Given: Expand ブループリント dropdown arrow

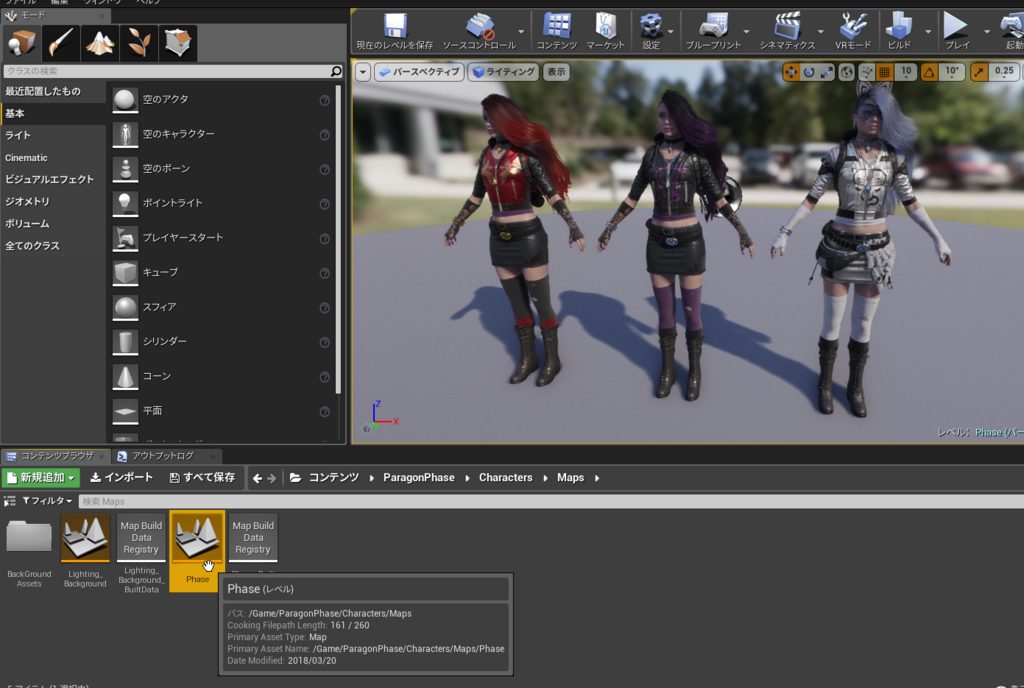Looking at the screenshot, I should (x=746, y=31).
